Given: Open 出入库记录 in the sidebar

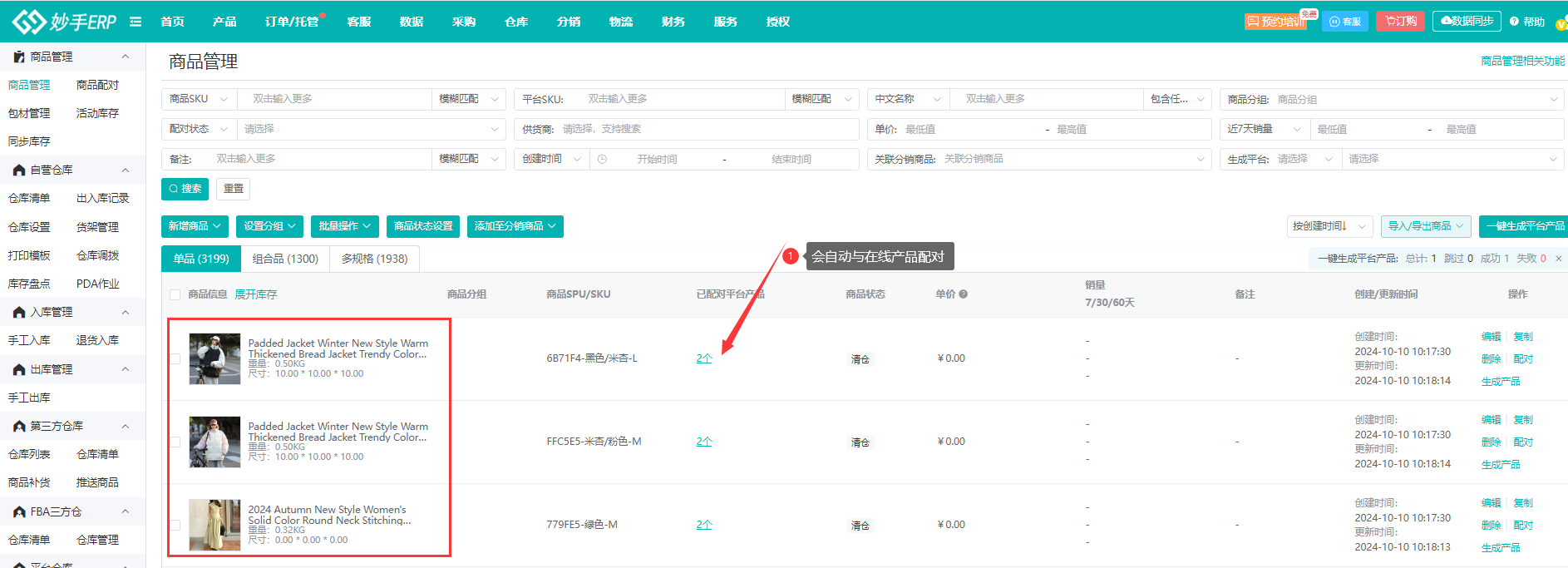Looking at the screenshot, I should coord(103,198).
